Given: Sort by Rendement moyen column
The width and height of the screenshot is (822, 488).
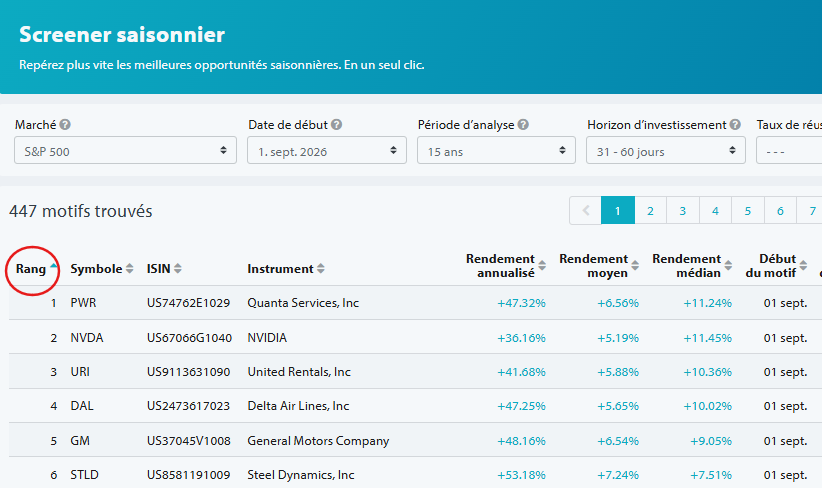Looking at the screenshot, I should pyautogui.click(x=635, y=266).
